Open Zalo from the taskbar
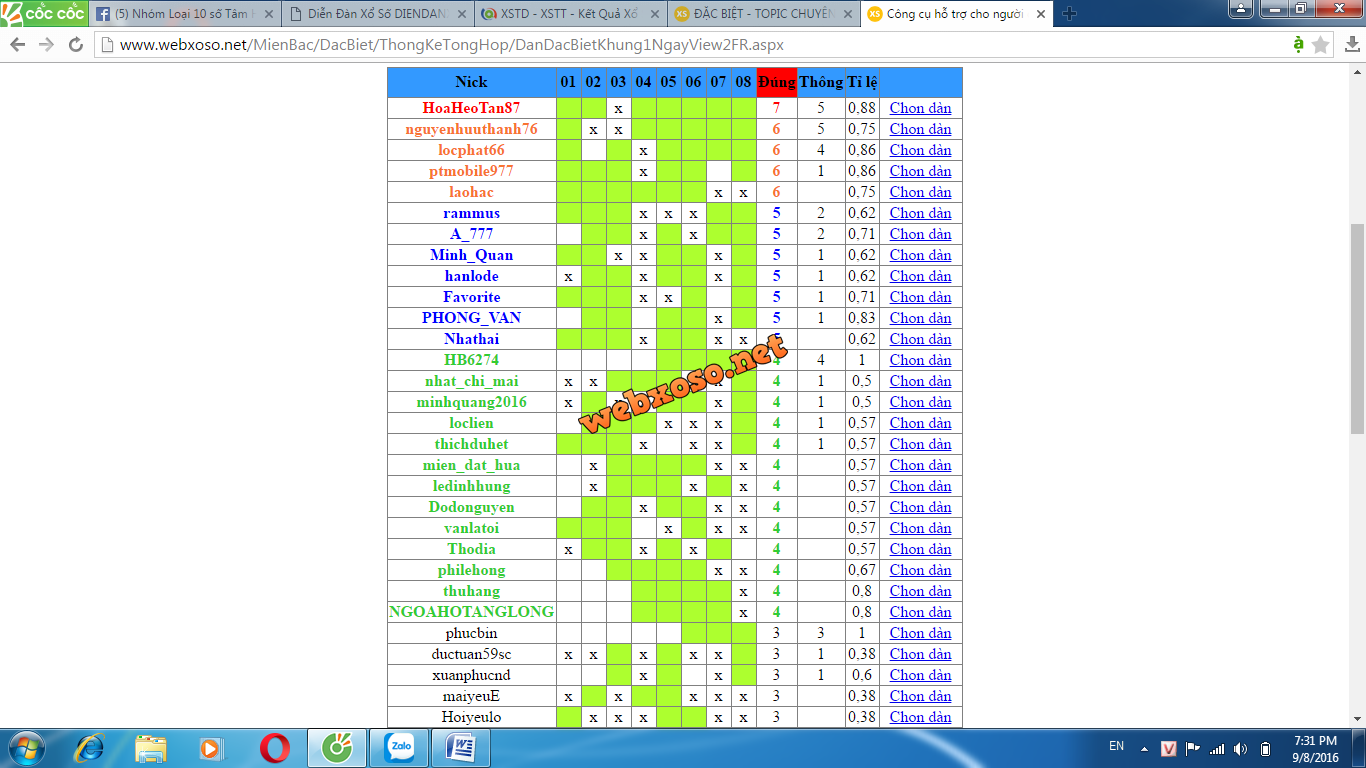 399,748
